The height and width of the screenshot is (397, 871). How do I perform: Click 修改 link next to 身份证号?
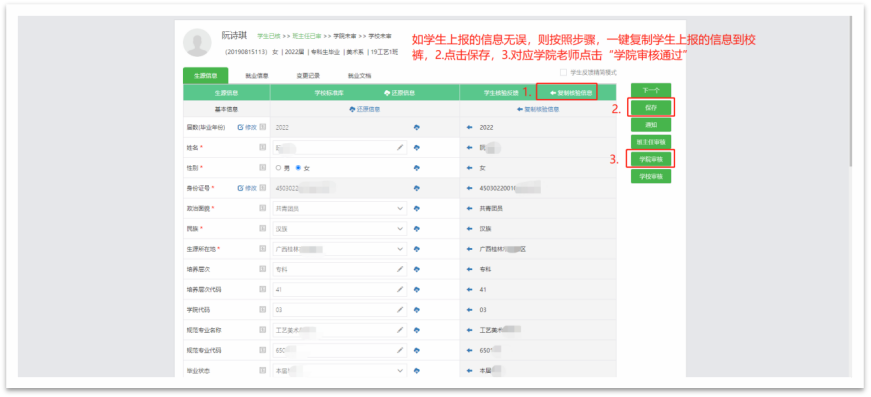coord(247,188)
